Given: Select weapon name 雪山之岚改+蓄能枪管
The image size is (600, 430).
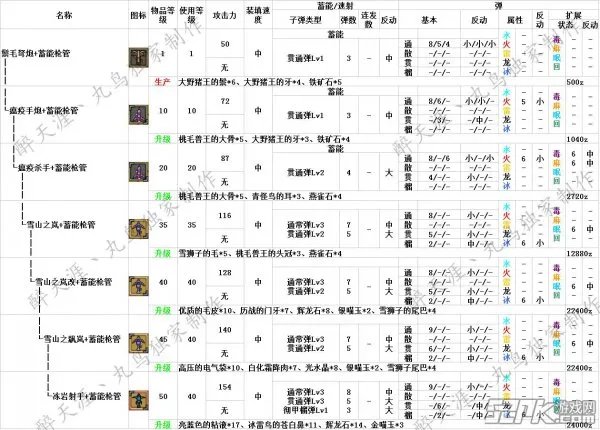Looking at the screenshot, I should (73, 282).
